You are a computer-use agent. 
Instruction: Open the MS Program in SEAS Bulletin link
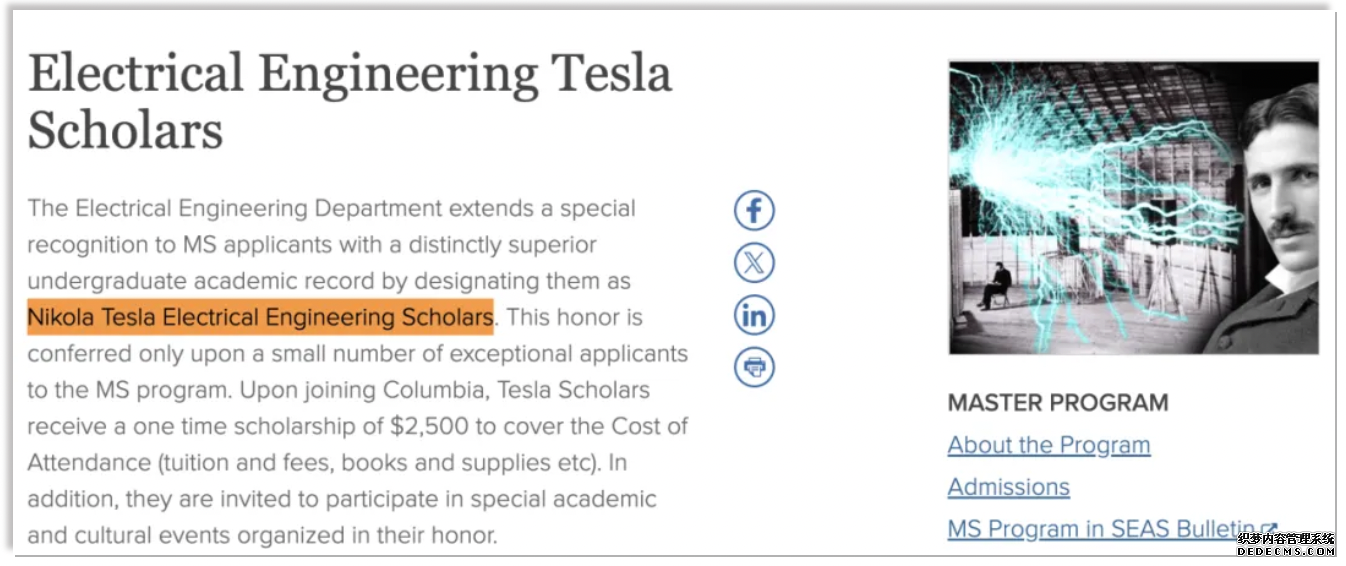1101,529
